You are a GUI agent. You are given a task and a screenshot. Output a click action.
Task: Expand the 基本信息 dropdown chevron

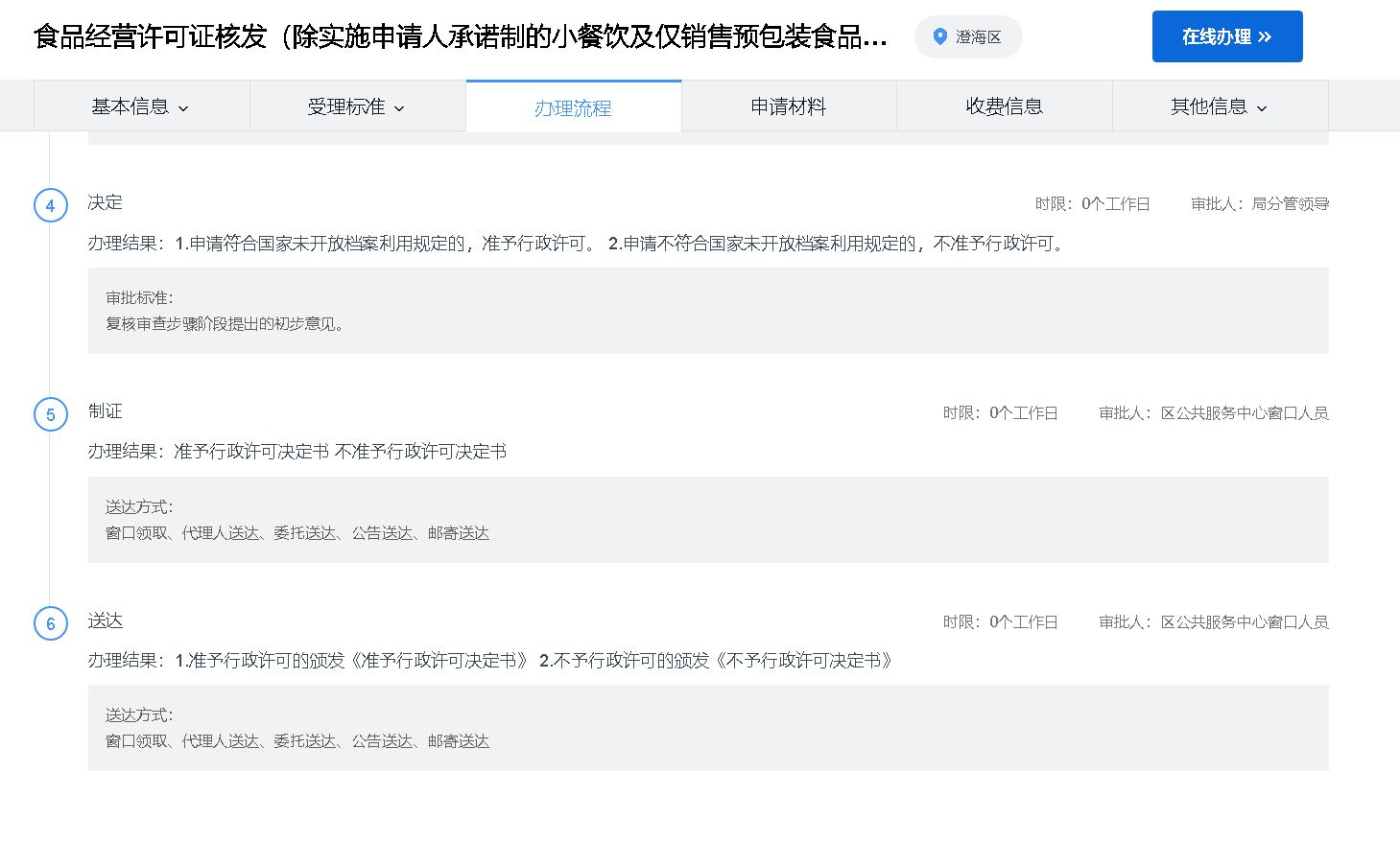183,108
